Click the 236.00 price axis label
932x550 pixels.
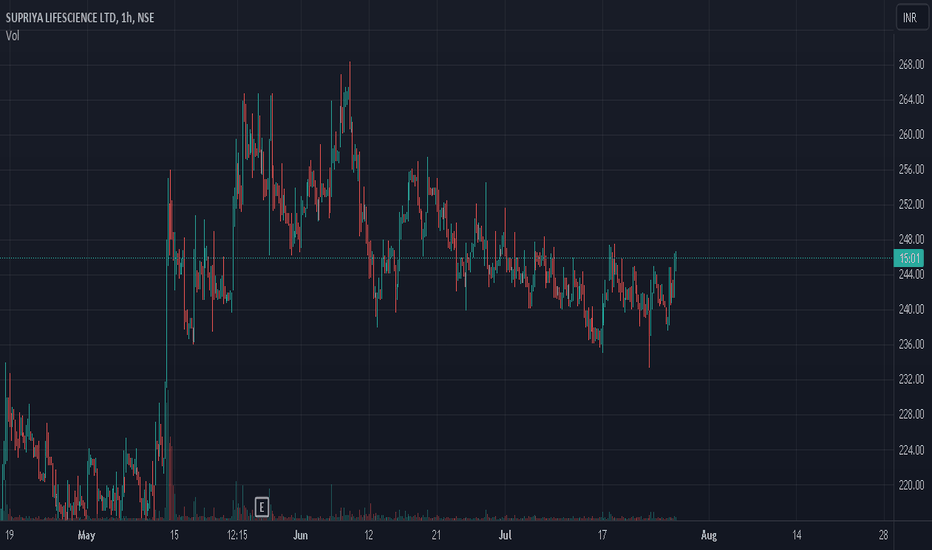click(911, 344)
